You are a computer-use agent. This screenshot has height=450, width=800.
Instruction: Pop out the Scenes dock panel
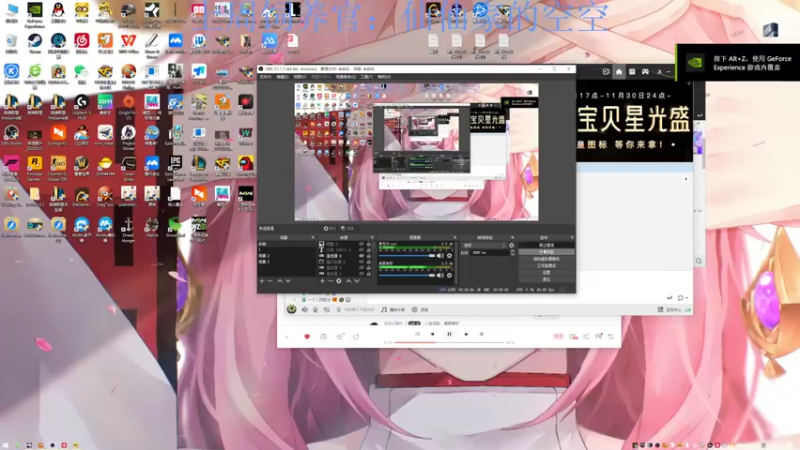[x=313, y=238]
